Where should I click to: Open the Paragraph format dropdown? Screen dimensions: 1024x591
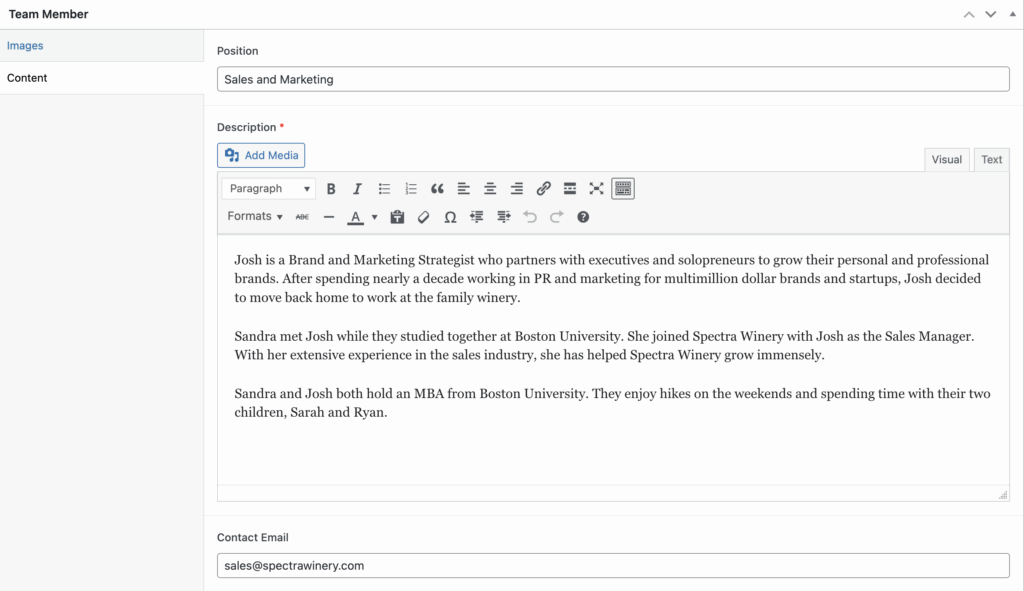tap(269, 188)
